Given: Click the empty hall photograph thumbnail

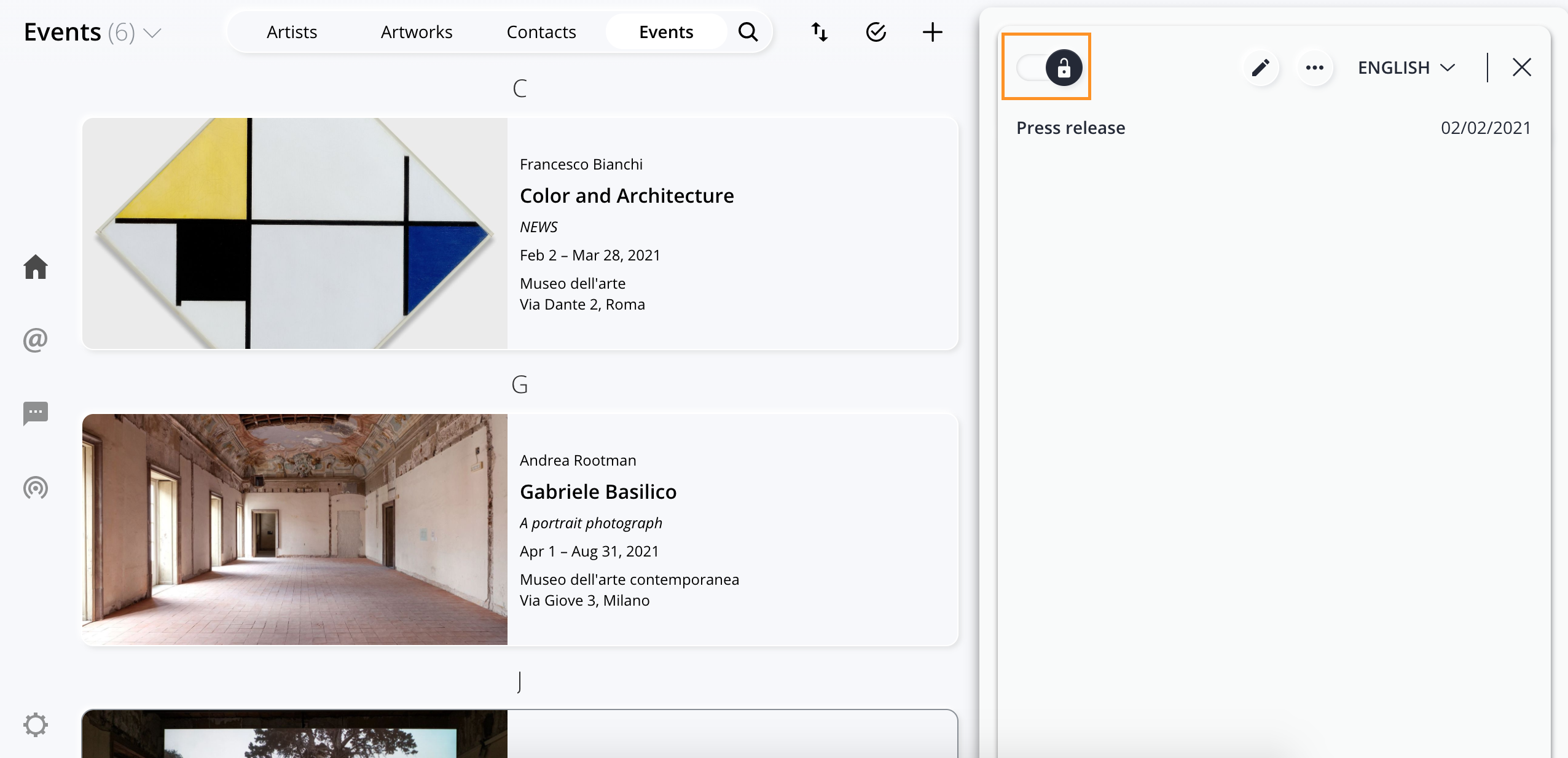Looking at the screenshot, I should 295,529.
